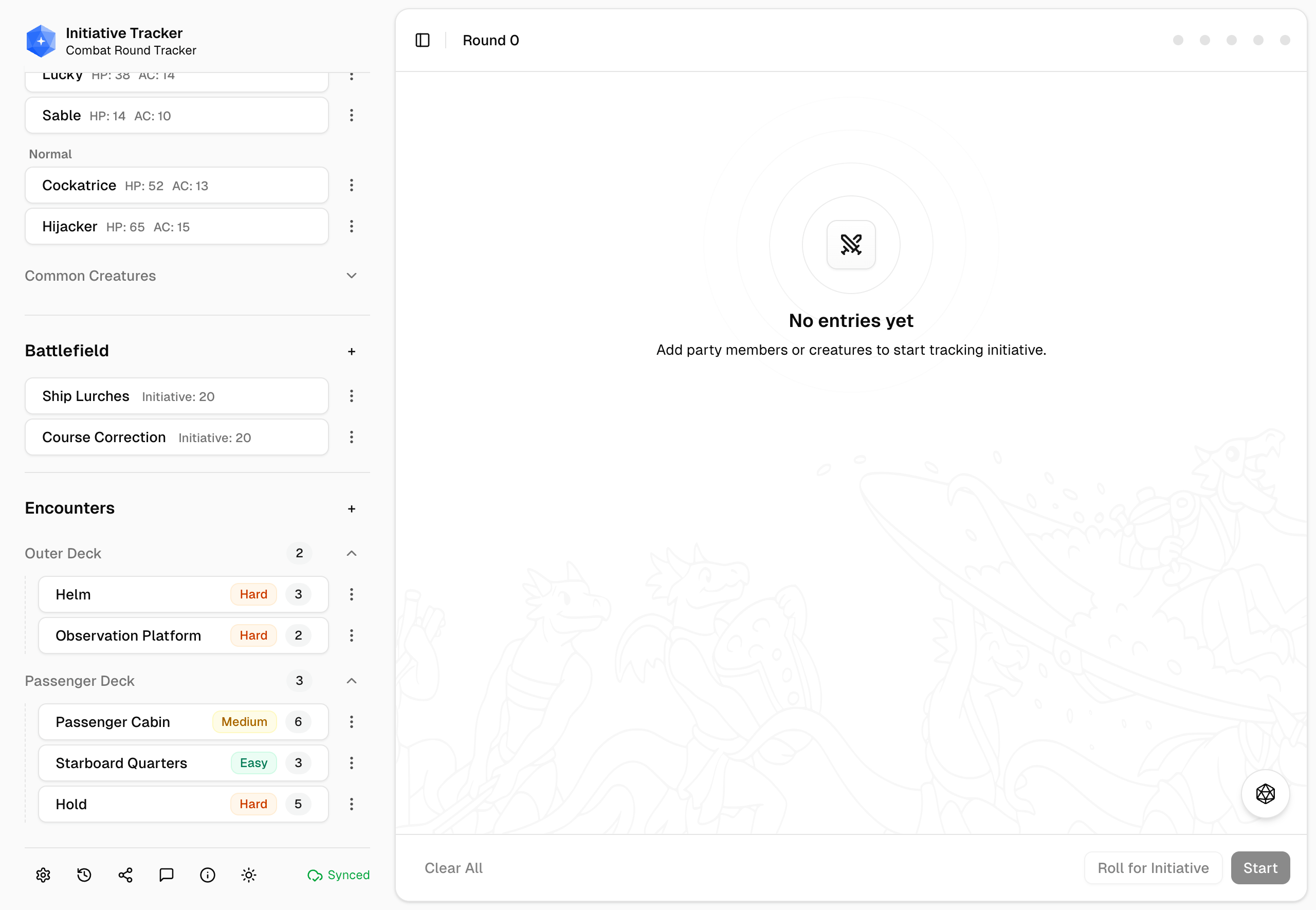1316x910 pixels.
Task: Click the Clear All button
Action: coord(454,868)
